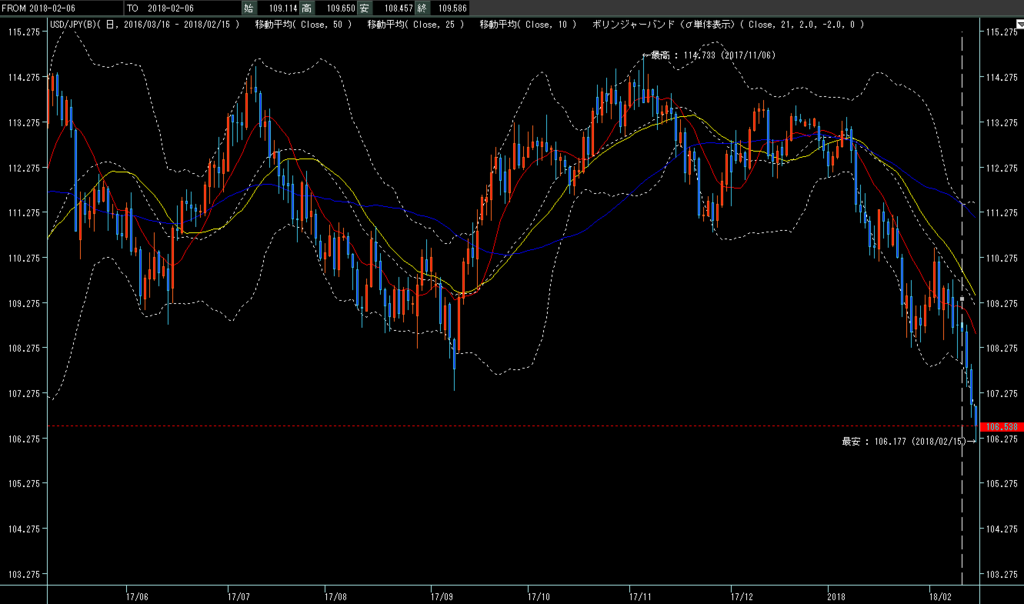Click the 移動平均( Close, 50 ) legend
This screenshot has height=604, width=1024.
[303, 24]
